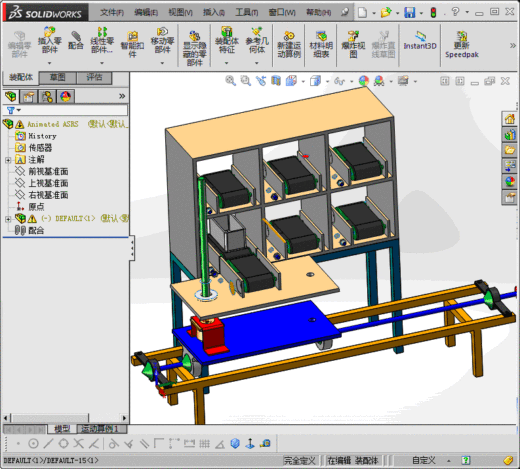Click Edit Appearance color ball icon
Screen dimensions: 520x469
(x=364, y=81)
